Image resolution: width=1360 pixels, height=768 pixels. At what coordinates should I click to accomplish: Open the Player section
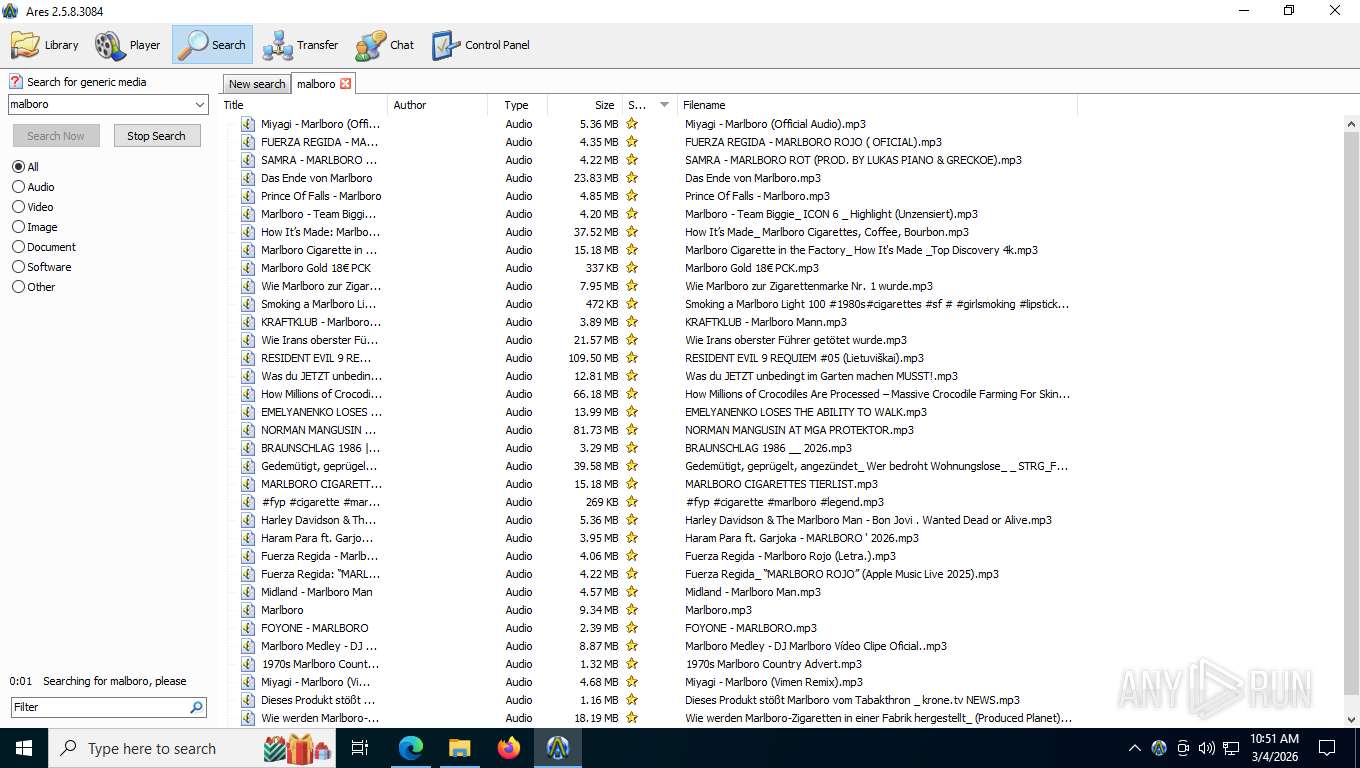[x=128, y=45]
